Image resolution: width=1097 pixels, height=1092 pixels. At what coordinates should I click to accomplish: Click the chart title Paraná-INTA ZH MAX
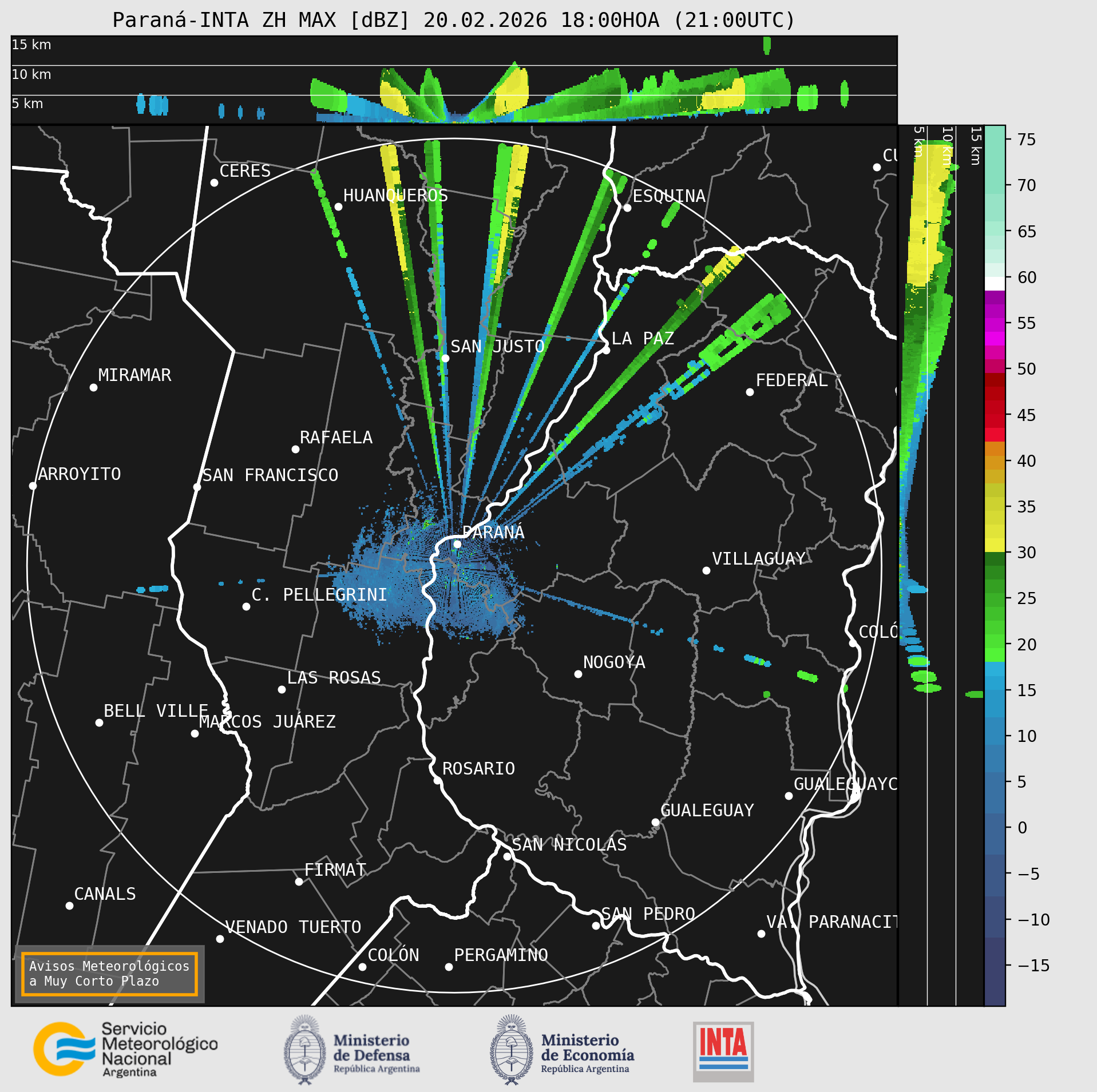pos(261,20)
